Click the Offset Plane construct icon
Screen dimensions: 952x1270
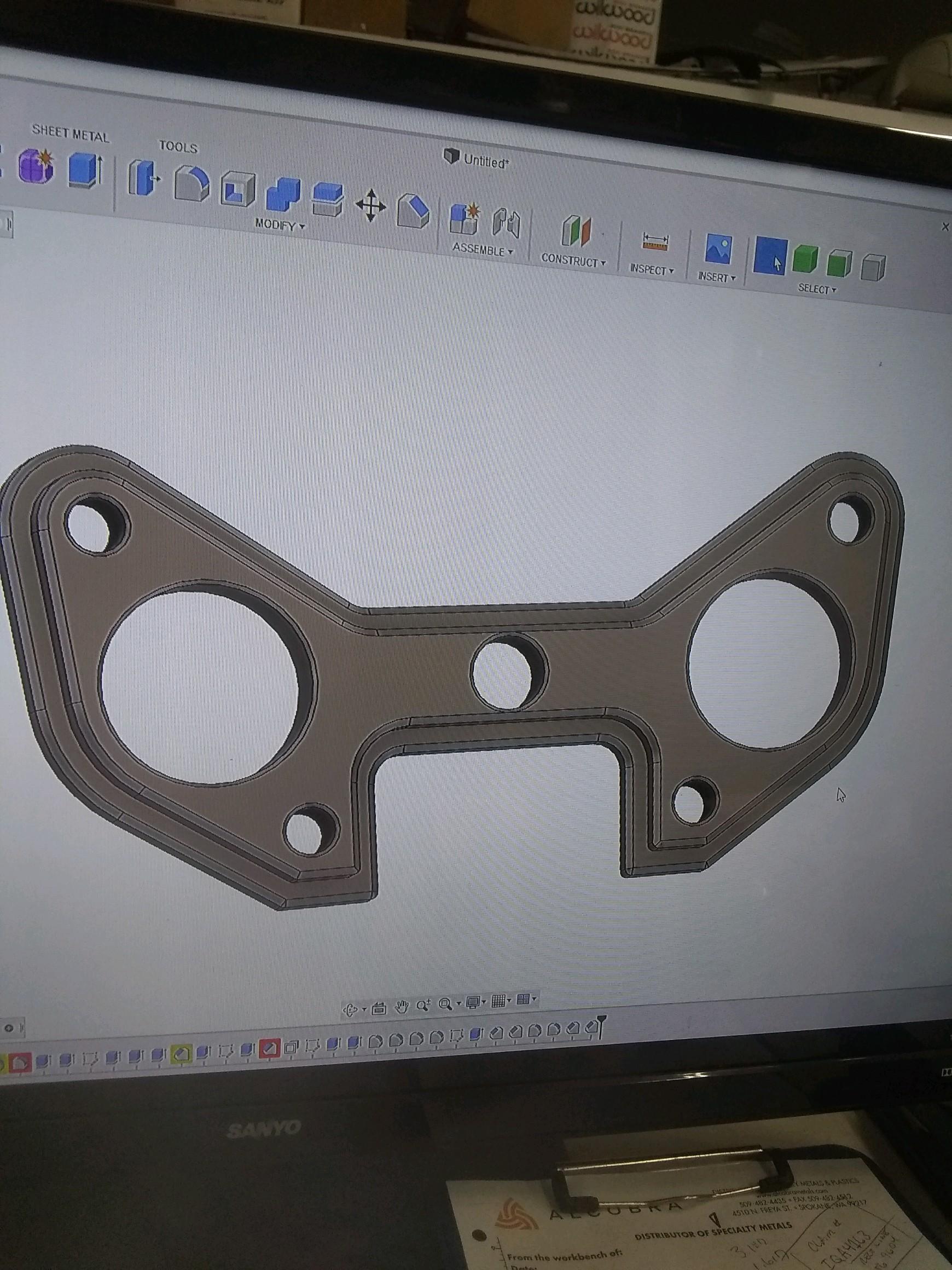tap(576, 232)
